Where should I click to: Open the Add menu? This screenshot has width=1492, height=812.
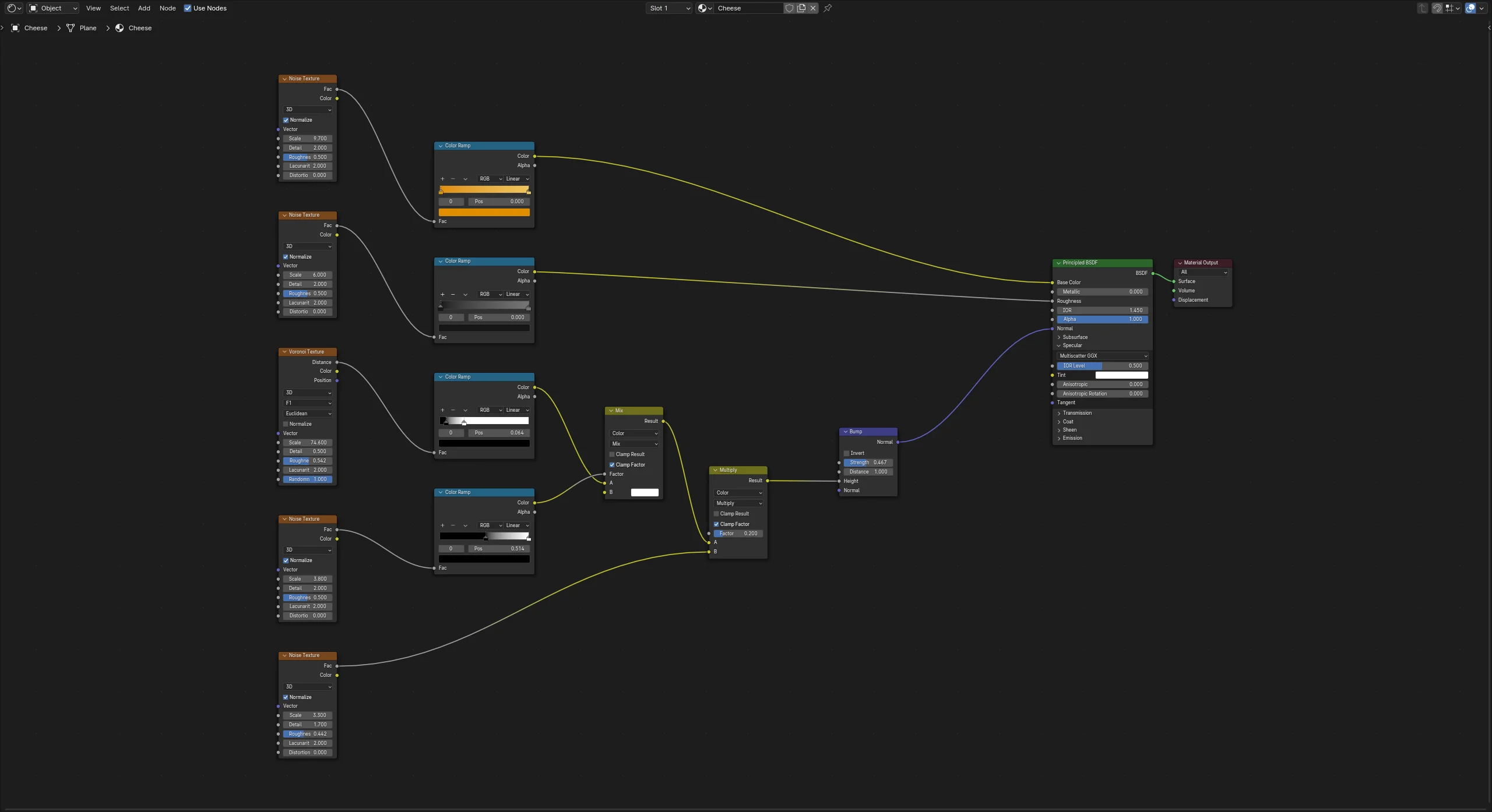coord(144,8)
